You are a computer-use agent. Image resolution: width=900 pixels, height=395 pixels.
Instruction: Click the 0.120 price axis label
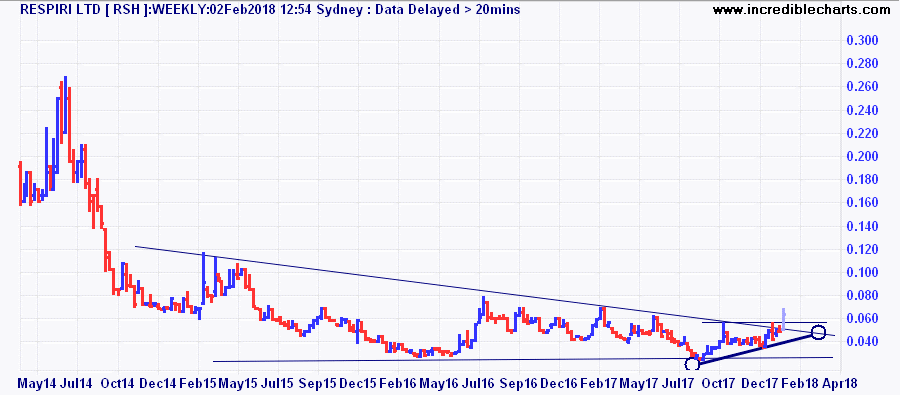[863, 249]
